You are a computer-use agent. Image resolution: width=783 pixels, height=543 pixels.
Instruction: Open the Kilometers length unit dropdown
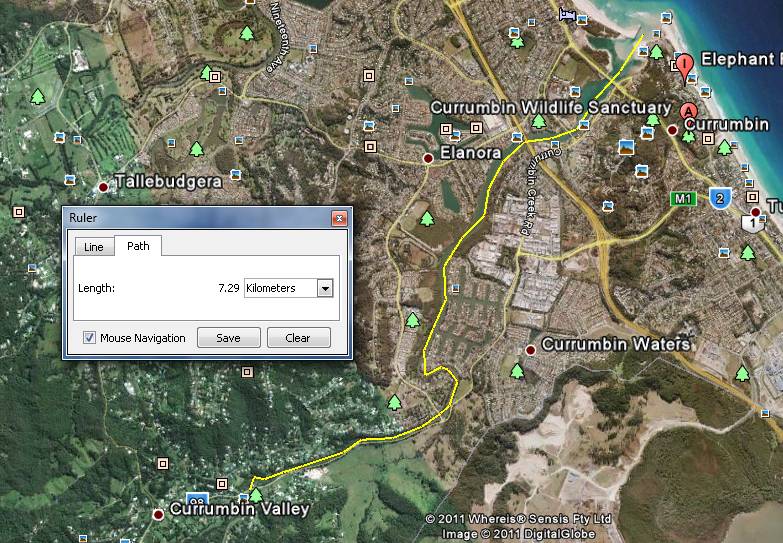click(x=288, y=288)
